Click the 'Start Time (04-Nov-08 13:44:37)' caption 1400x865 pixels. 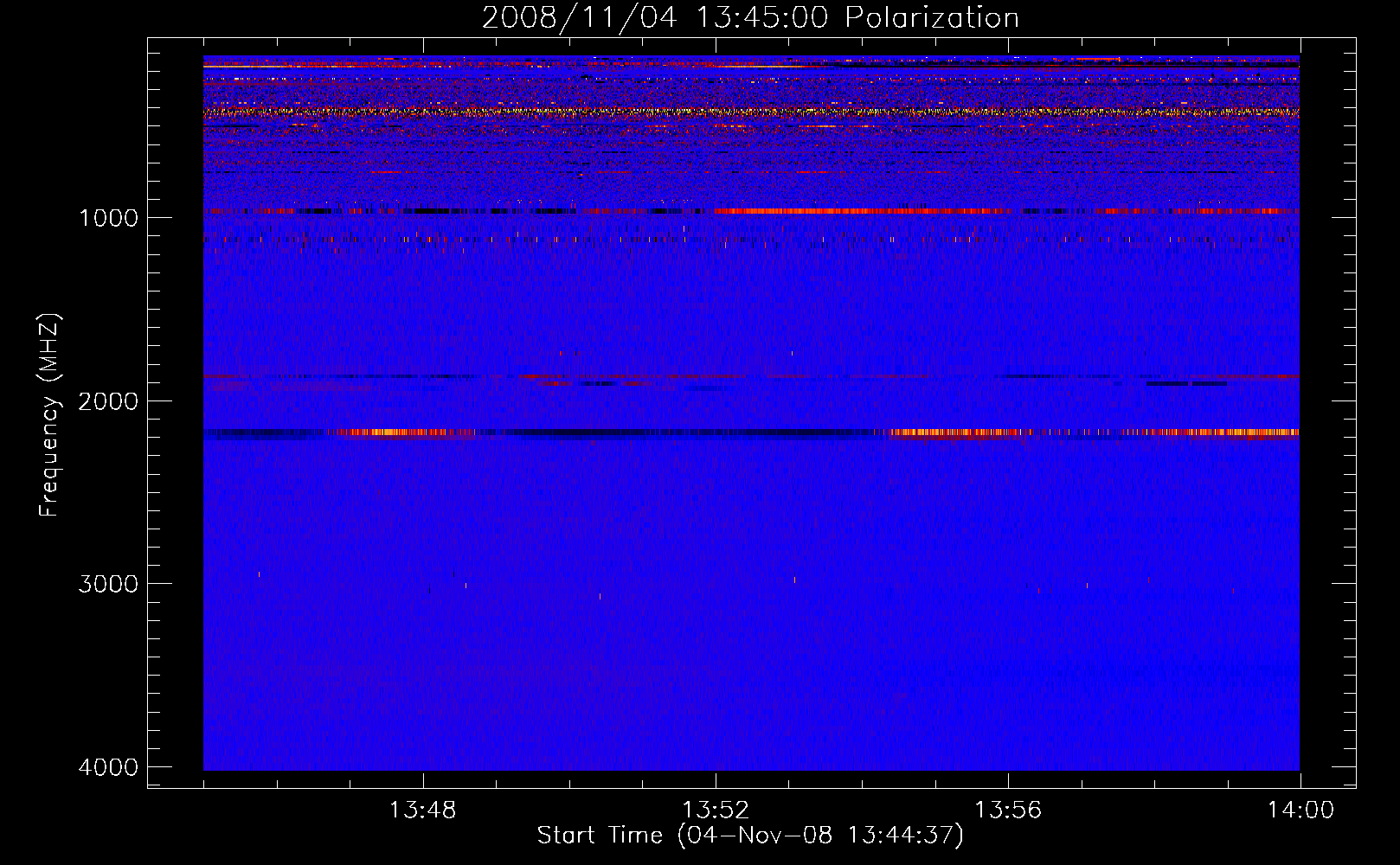coord(750,836)
